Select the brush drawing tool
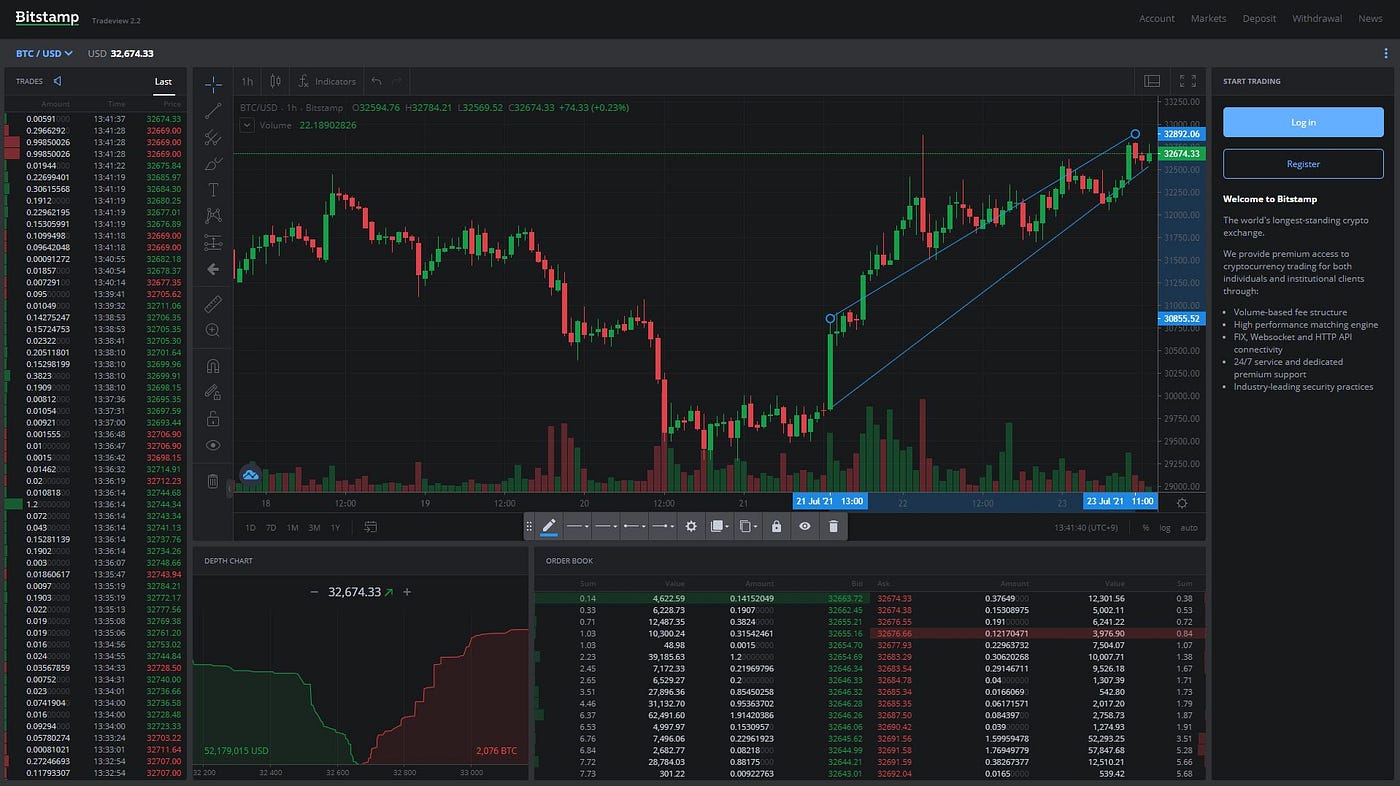Screen dimensions: 1400x786 pyautogui.click(x=212, y=163)
